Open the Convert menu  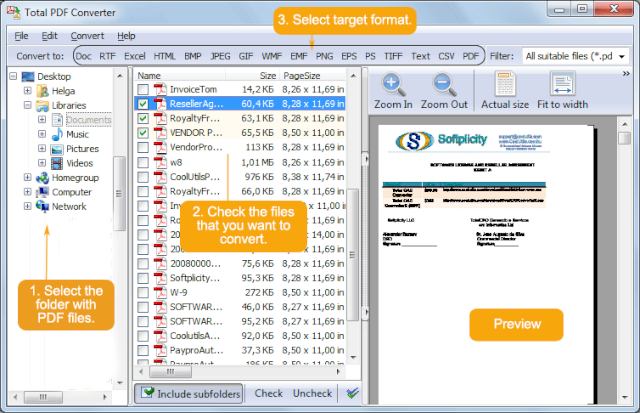pos(87,36)
